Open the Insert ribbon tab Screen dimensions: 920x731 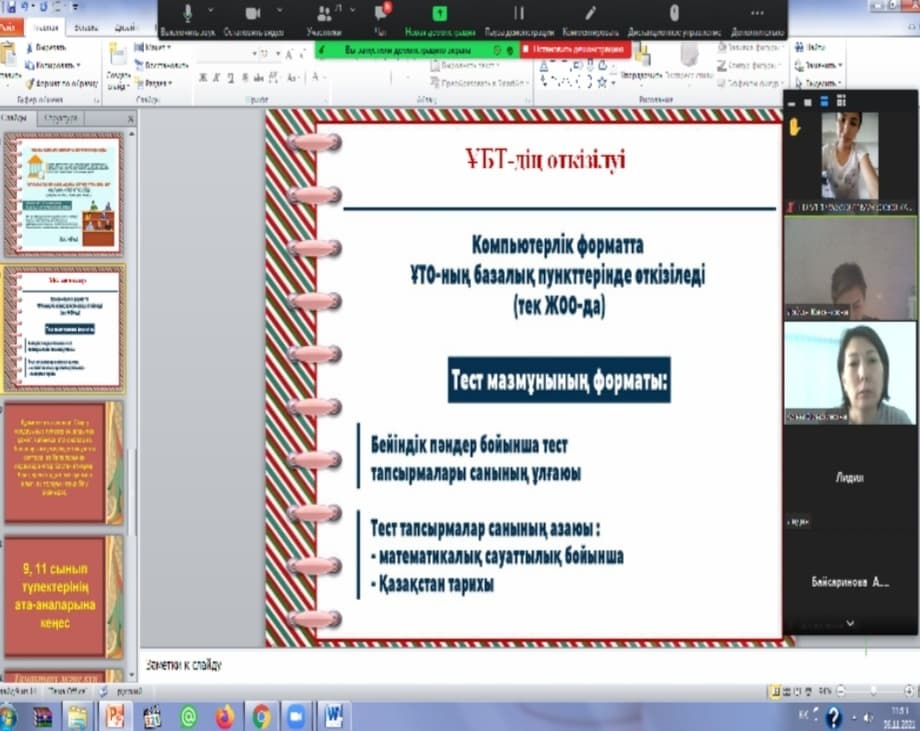[x=86, y=28]
